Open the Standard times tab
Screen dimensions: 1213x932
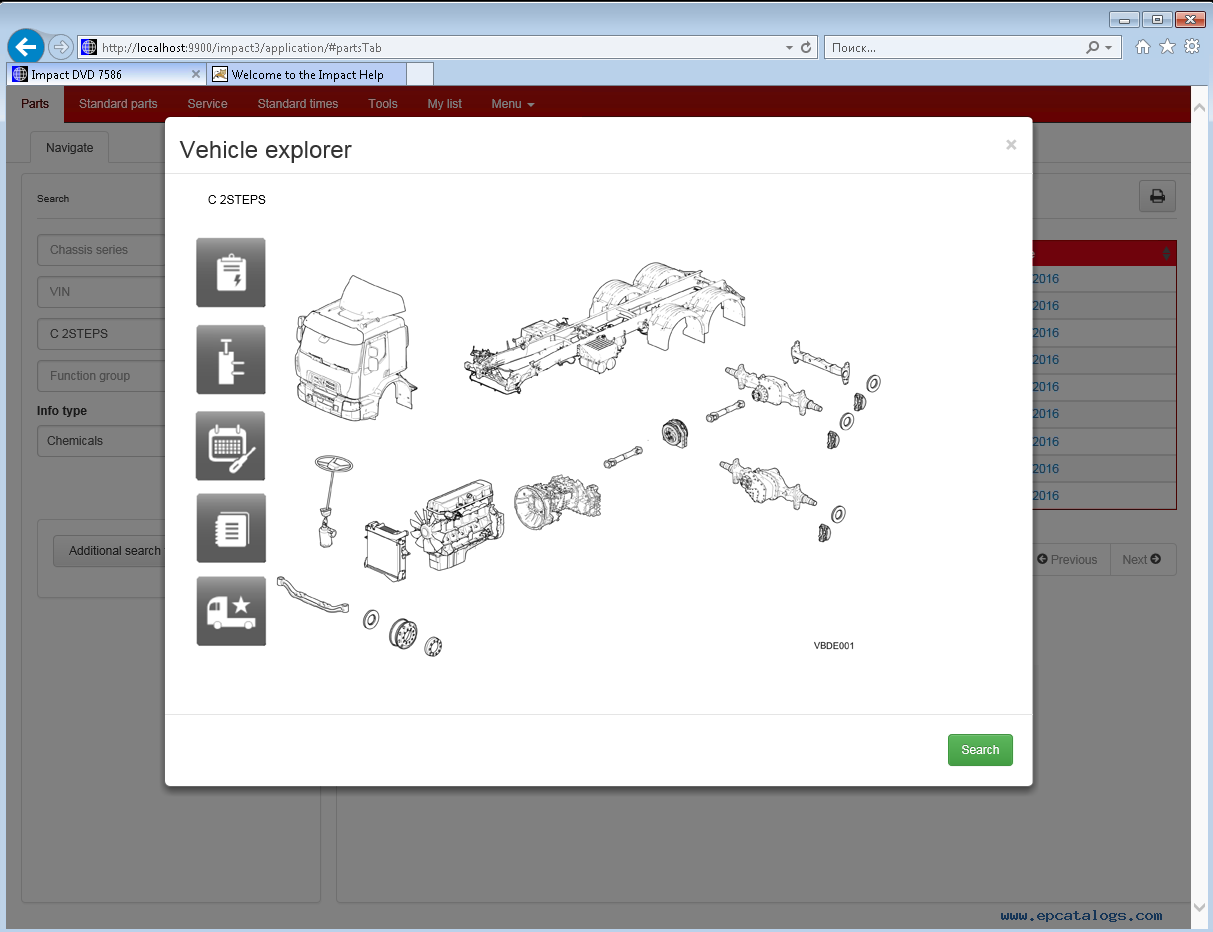coord(298,104)
